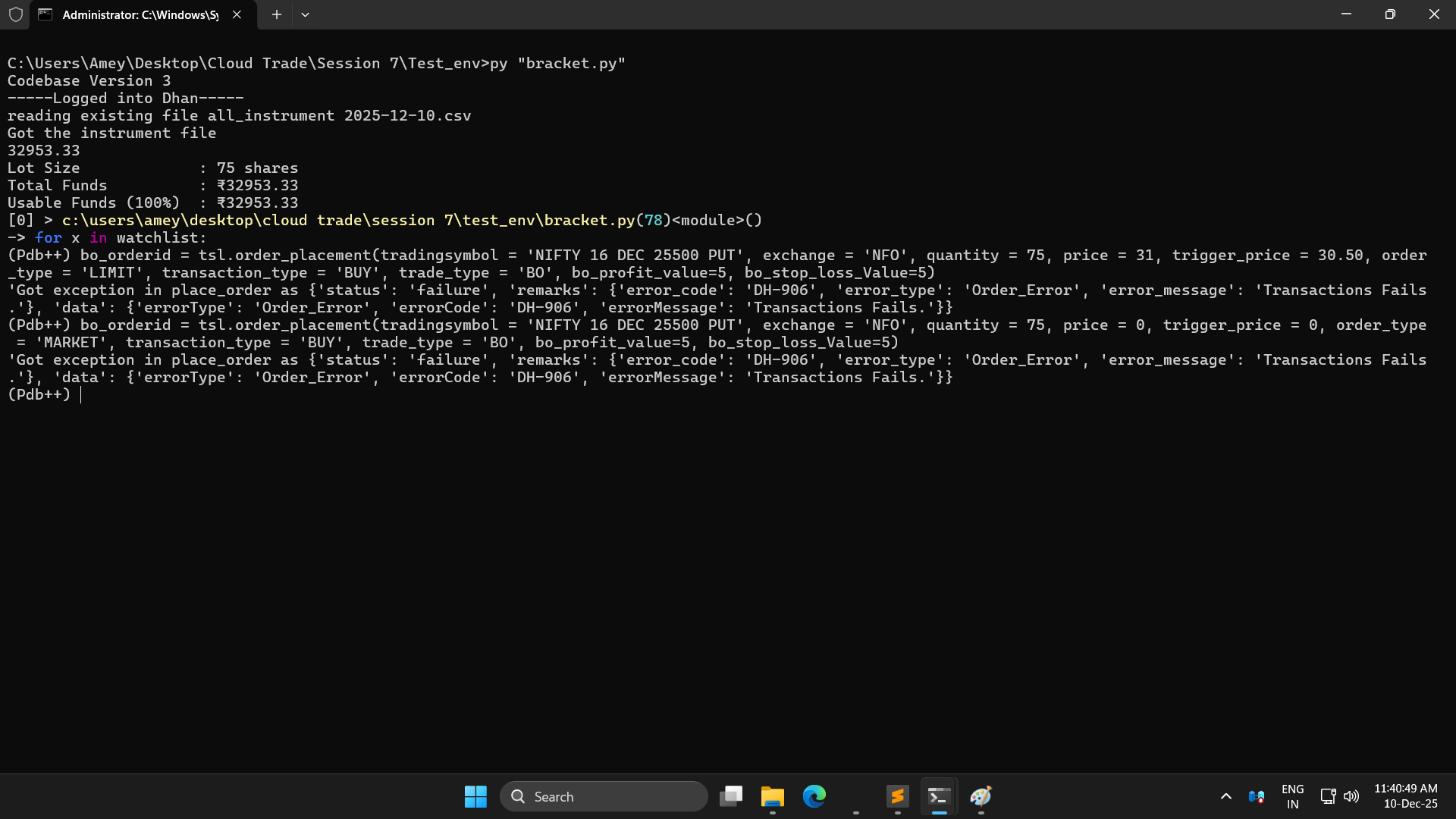Click the taskbar Search box
The width and height of the screenshot is (1456, 819).
tap(604, 796)
